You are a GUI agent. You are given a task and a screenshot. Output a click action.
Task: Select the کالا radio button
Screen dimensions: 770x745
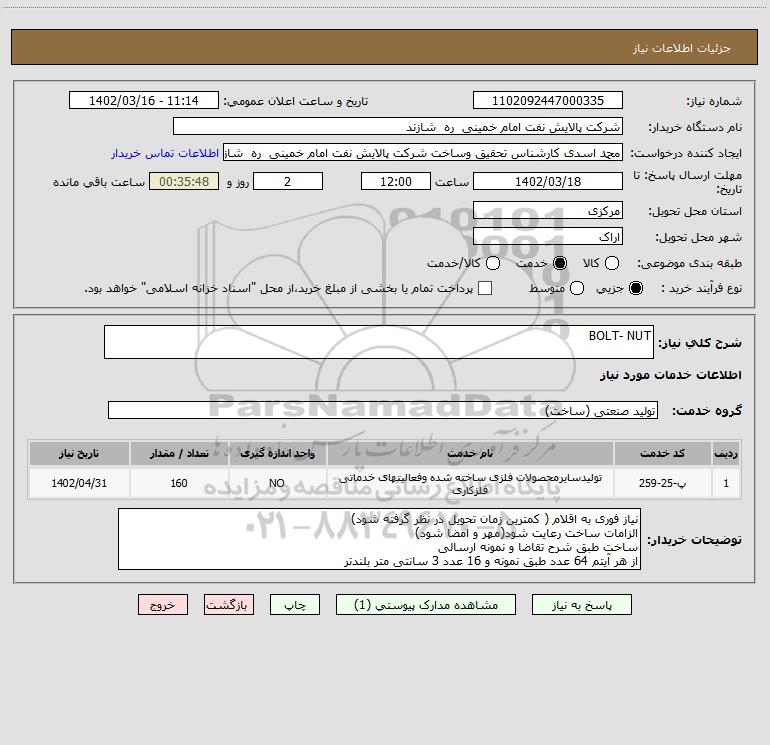click(612, 263)
